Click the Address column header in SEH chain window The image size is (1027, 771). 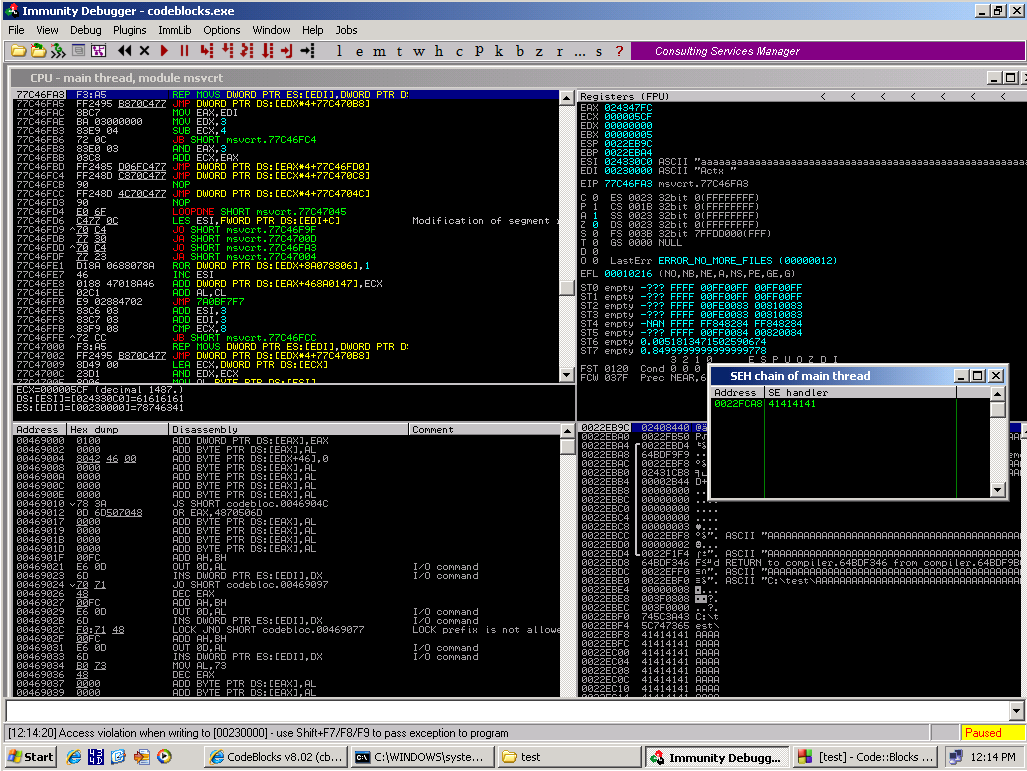point(737,392)
